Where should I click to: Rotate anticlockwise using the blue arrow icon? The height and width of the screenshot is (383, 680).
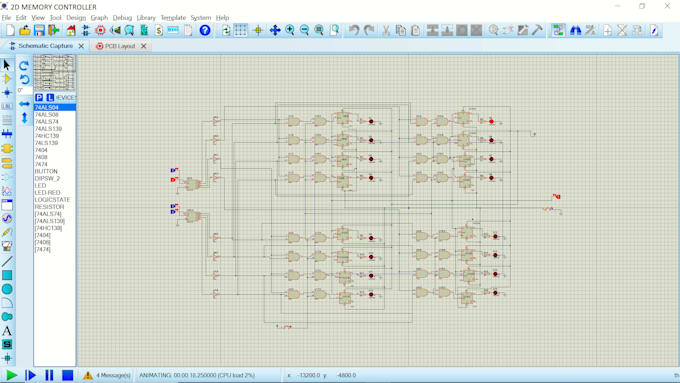point(24,79)
